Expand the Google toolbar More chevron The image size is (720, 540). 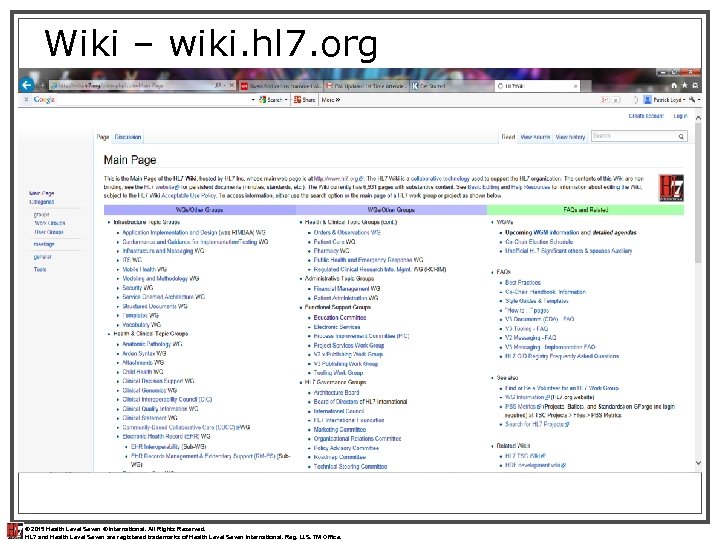pyautogui.click(x=331, y=100)
